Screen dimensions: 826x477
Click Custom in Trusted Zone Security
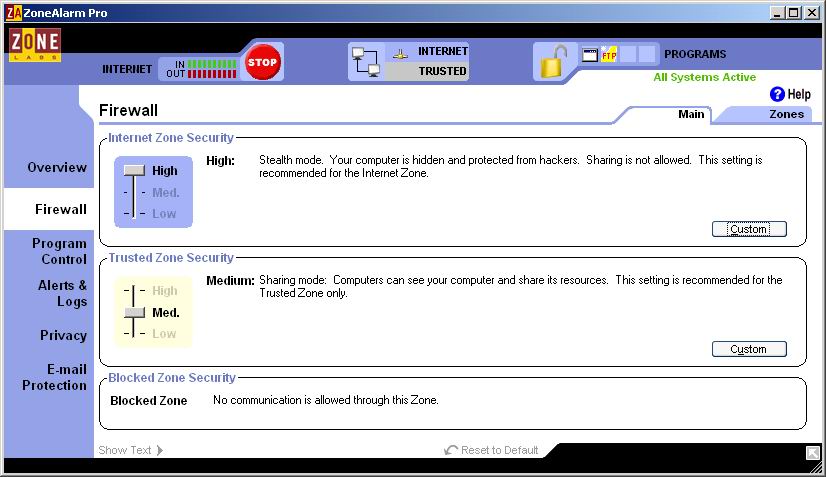coord(749,349)
